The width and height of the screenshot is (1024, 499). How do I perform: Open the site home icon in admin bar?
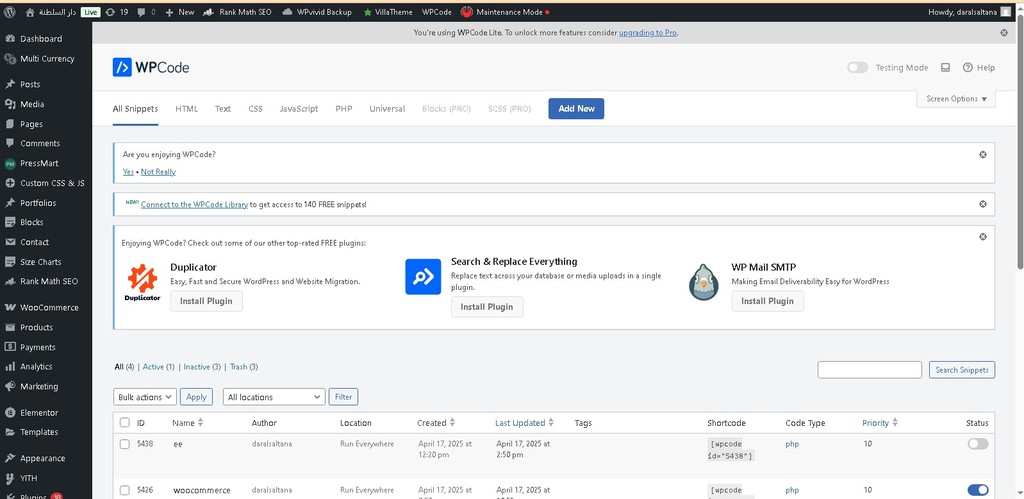30,12
